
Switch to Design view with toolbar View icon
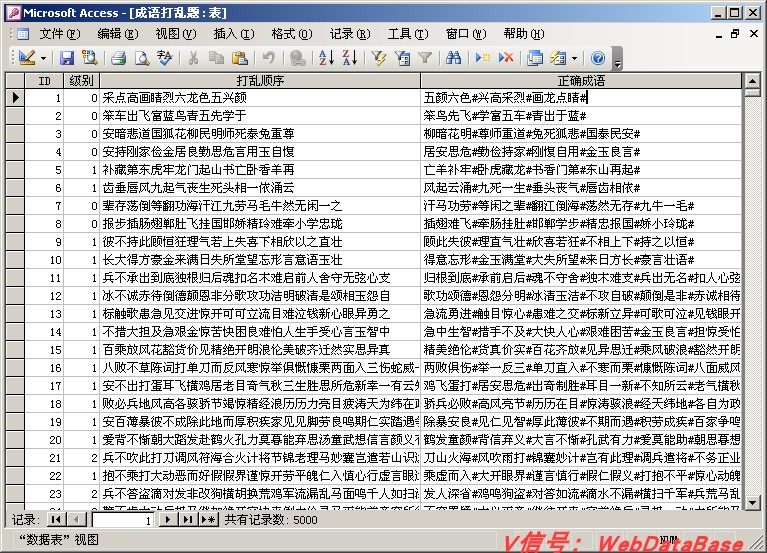pos(26,58)
